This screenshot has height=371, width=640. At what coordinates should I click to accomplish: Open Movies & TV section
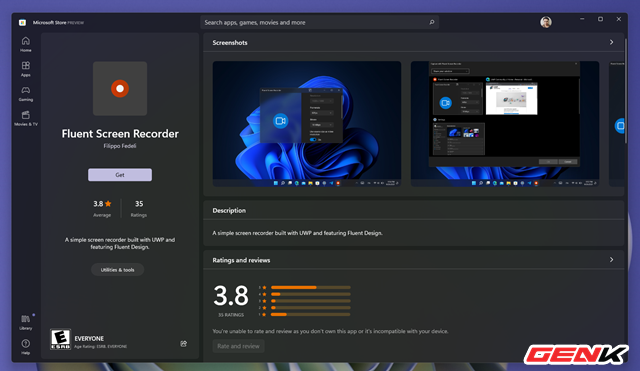coord(26,118)
